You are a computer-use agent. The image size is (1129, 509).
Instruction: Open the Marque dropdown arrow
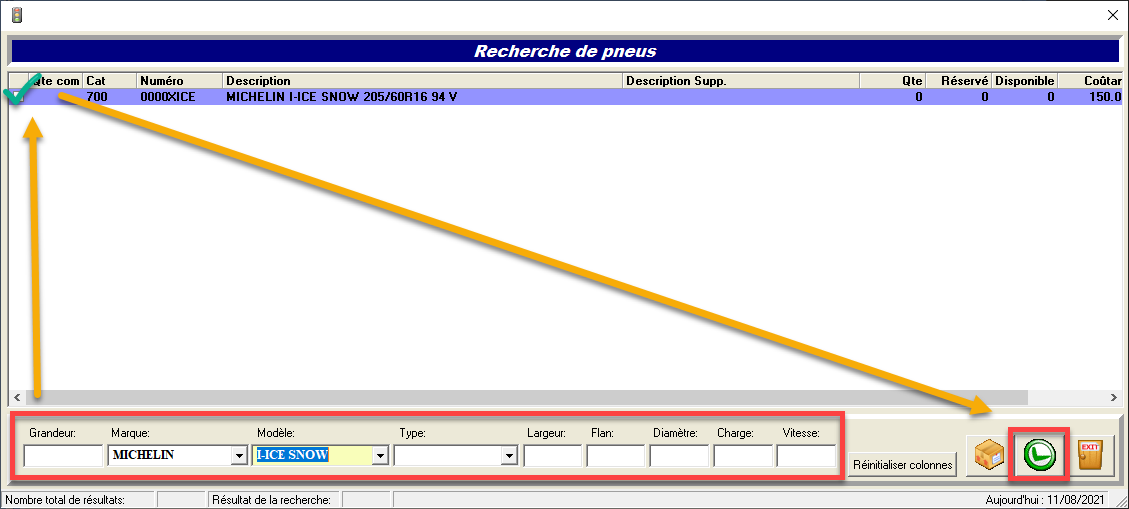(x=238, y=456)
